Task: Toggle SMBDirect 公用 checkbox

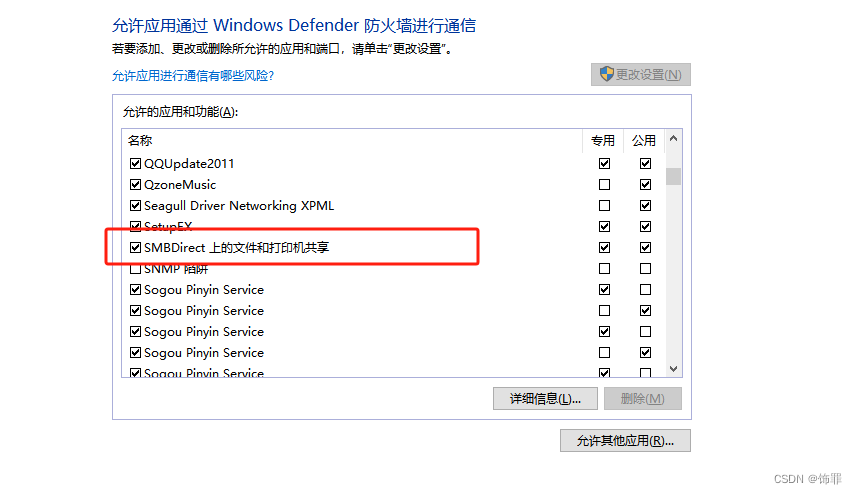Action: 645,248
